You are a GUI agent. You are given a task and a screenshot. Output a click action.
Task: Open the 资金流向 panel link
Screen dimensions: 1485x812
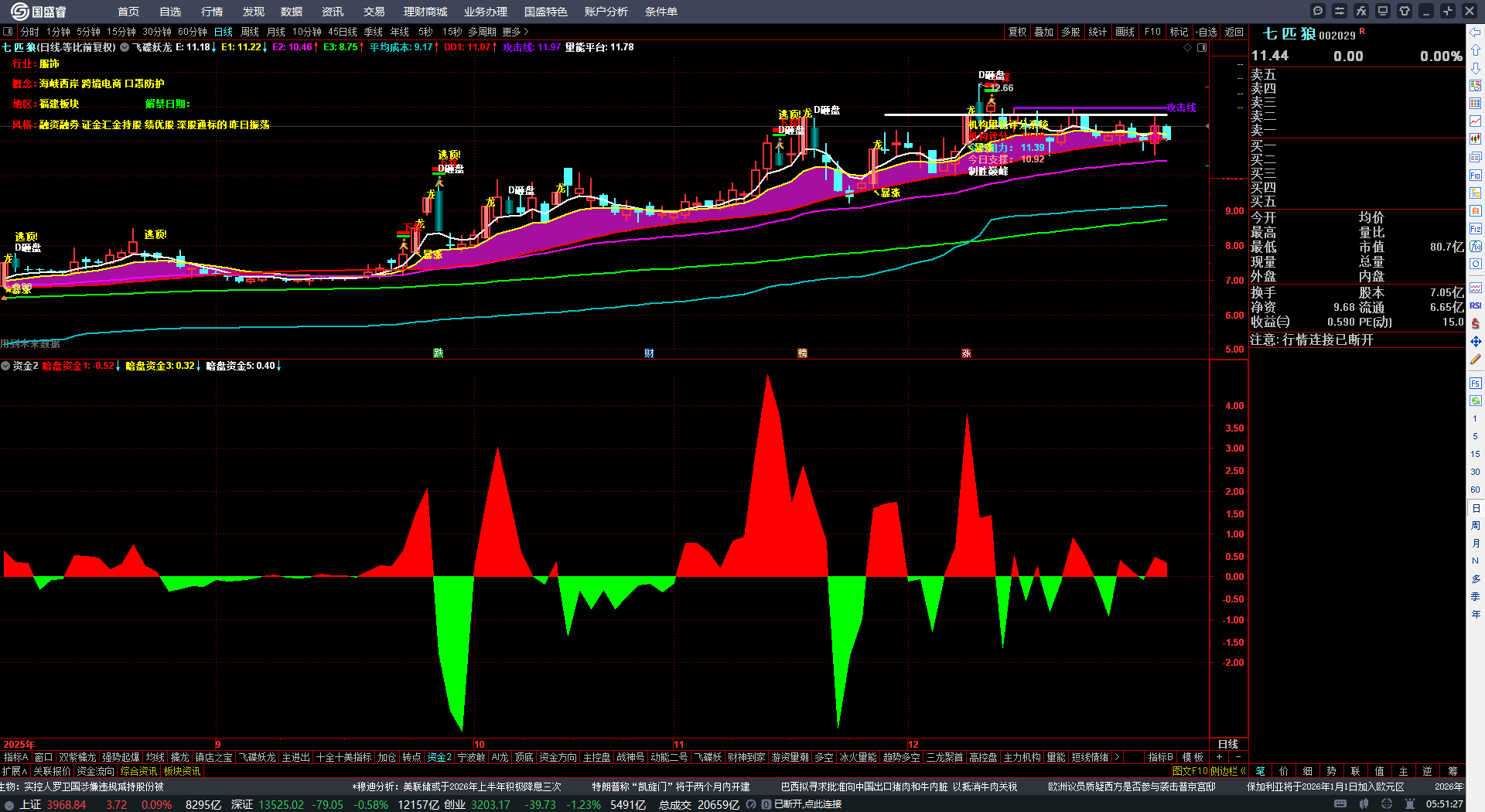[x=95, y=771]
